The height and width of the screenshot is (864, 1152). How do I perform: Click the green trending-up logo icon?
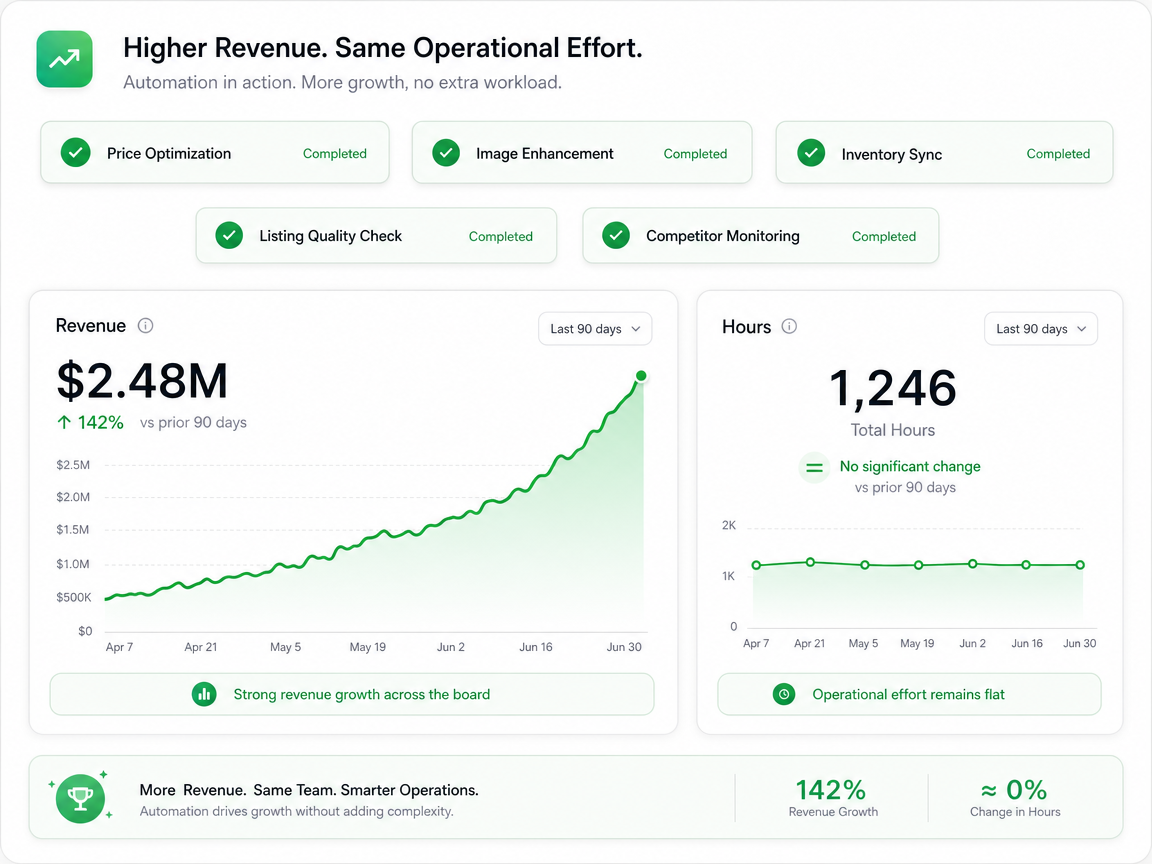point(65,59)
